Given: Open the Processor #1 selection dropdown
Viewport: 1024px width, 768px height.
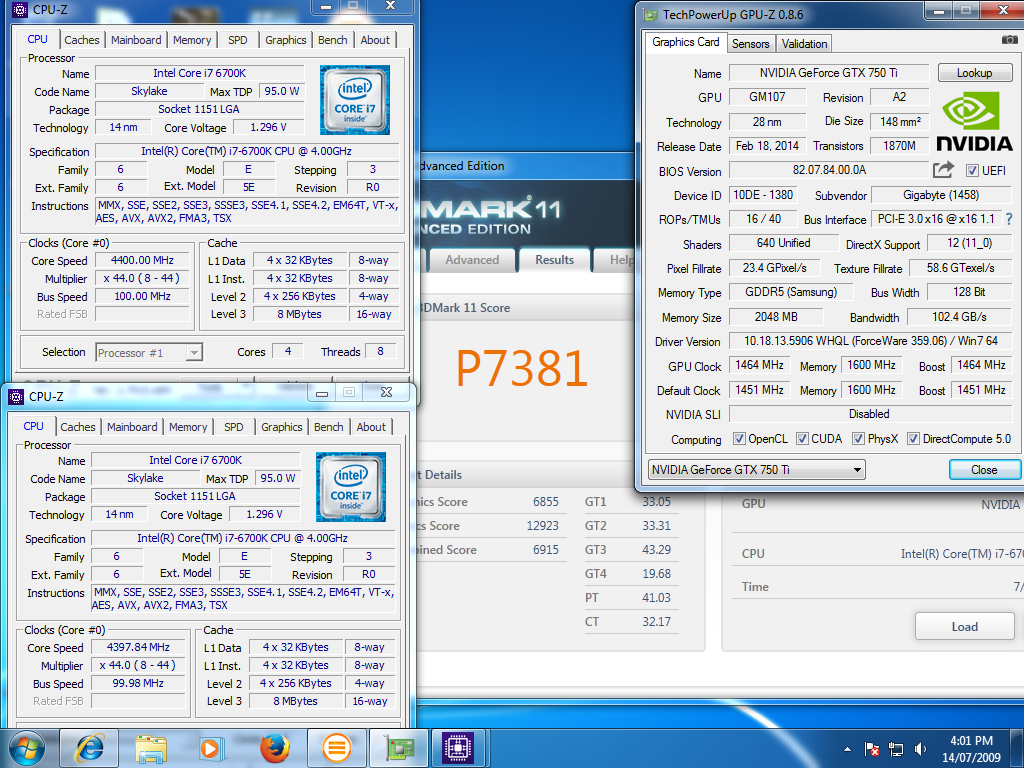Looking at the screenshot, I should pos(149,353).
